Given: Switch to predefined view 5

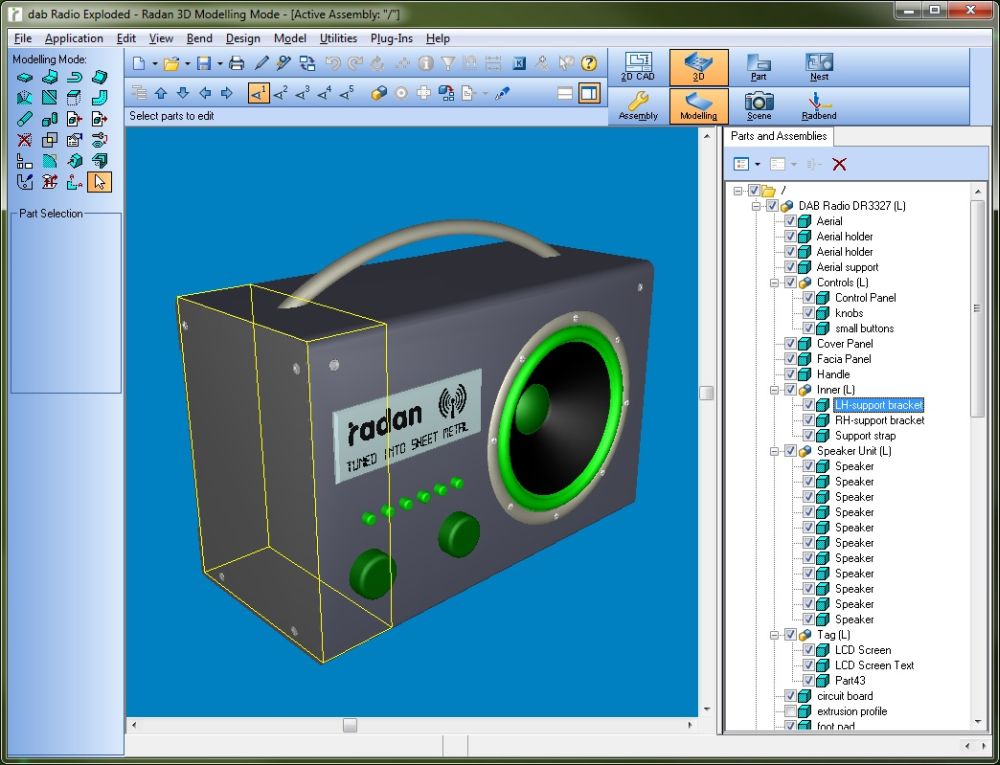Looking at the screenshot, I should tap(346, 93).
